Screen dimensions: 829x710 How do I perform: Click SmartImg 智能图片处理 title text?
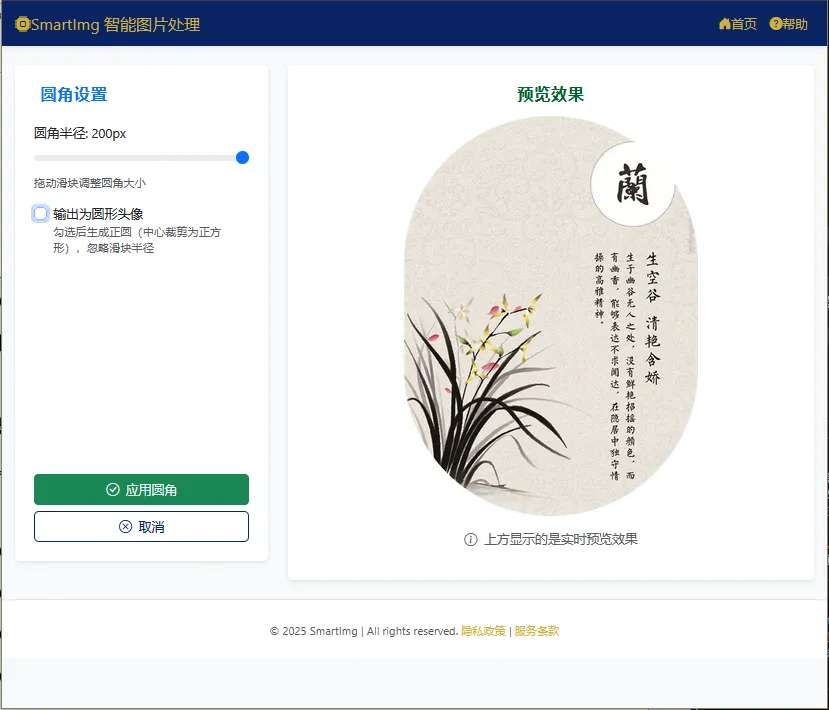tap(116, 24)
